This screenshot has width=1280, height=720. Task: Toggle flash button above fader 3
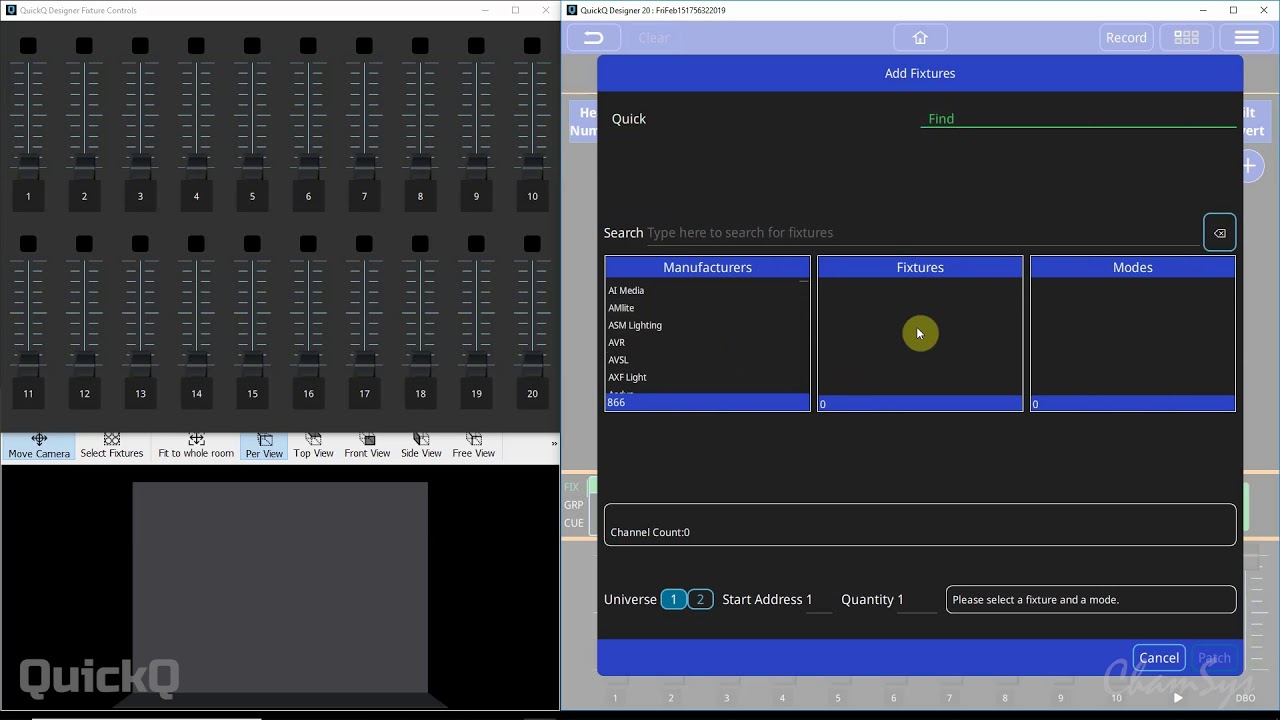point(140,46)
